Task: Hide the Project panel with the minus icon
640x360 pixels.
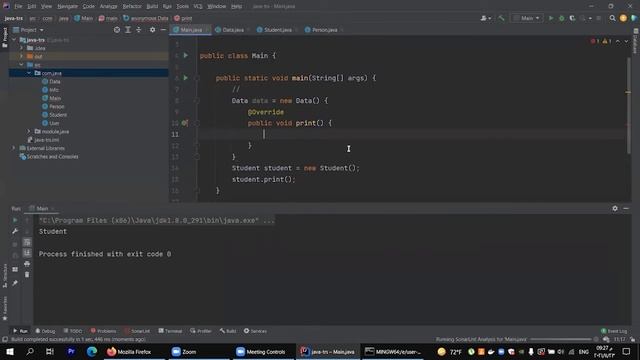Action: click(x=163, y=30)
